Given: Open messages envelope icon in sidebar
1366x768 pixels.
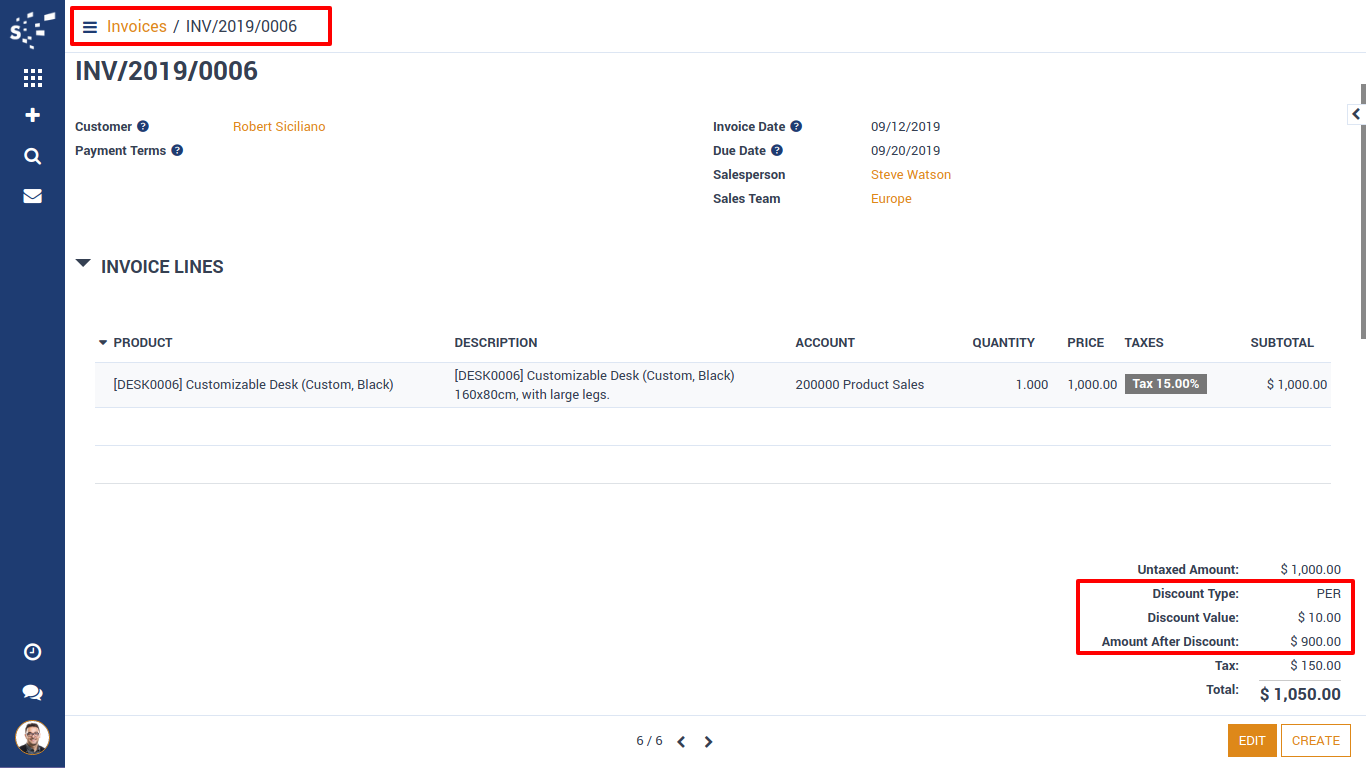Looking at the screenshot, I should 32,196.
